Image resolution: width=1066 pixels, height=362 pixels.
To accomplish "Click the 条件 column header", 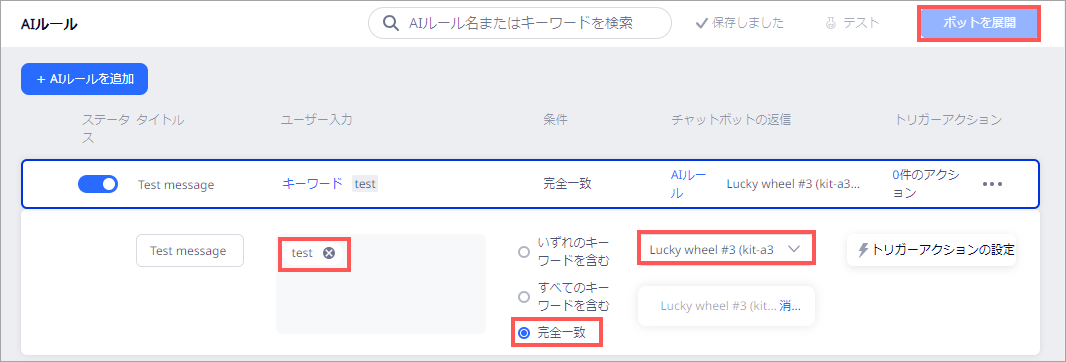I will [x=555, y=120].
